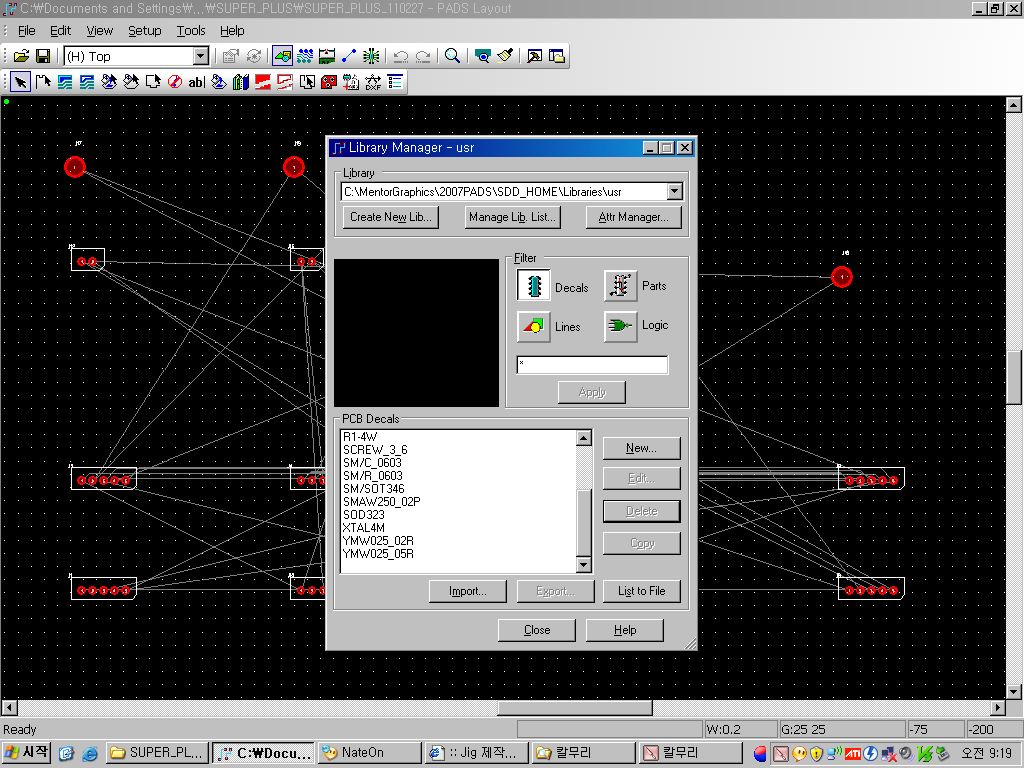This screenshot has height=768, width=1024.
Task: Toggle the Output Window icon
Action: (x=534, y=56)
